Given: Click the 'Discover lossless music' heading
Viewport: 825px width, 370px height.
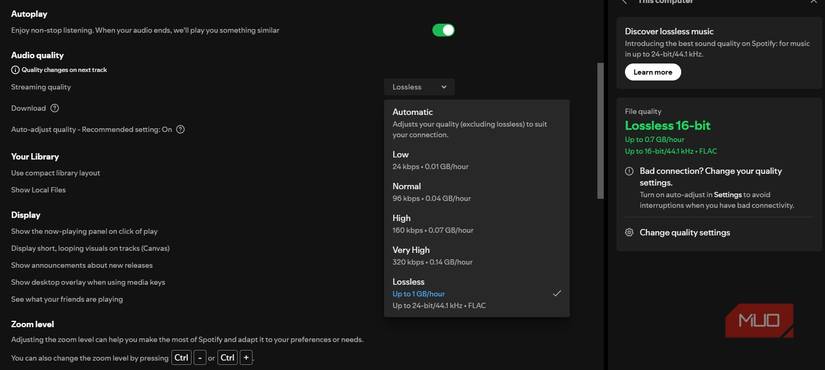Looking at the screenshot, I should coord(669,32).
